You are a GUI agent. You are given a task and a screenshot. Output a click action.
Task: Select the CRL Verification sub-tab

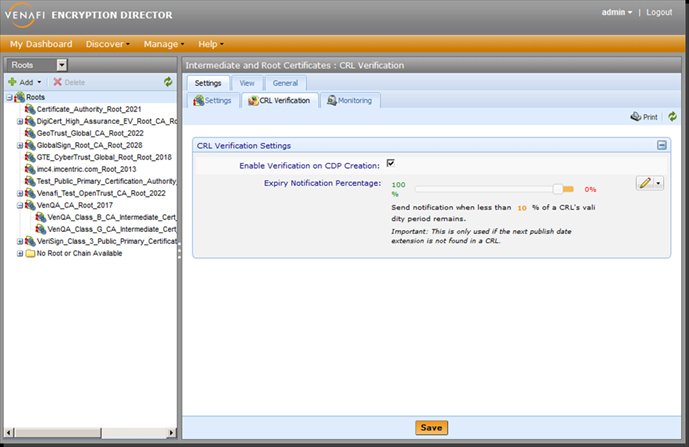coord(279,100)
